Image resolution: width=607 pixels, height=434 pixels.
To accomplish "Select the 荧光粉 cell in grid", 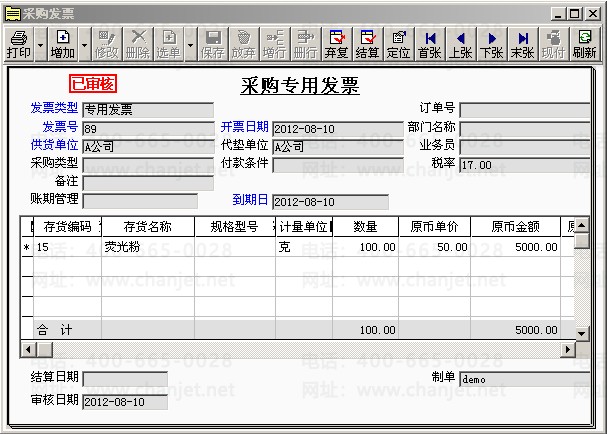I will pyautogui.click(x=147, y=247).
